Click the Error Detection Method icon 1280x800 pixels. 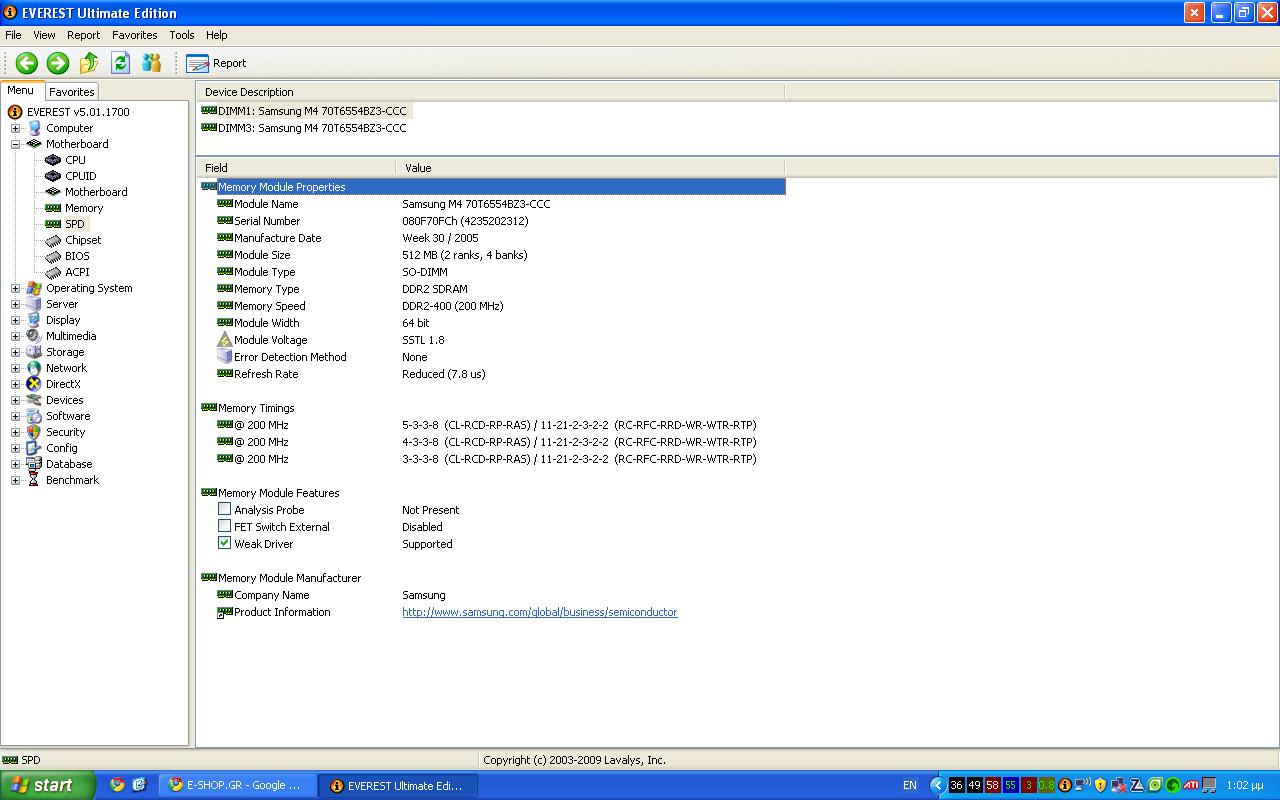[225, 357]
